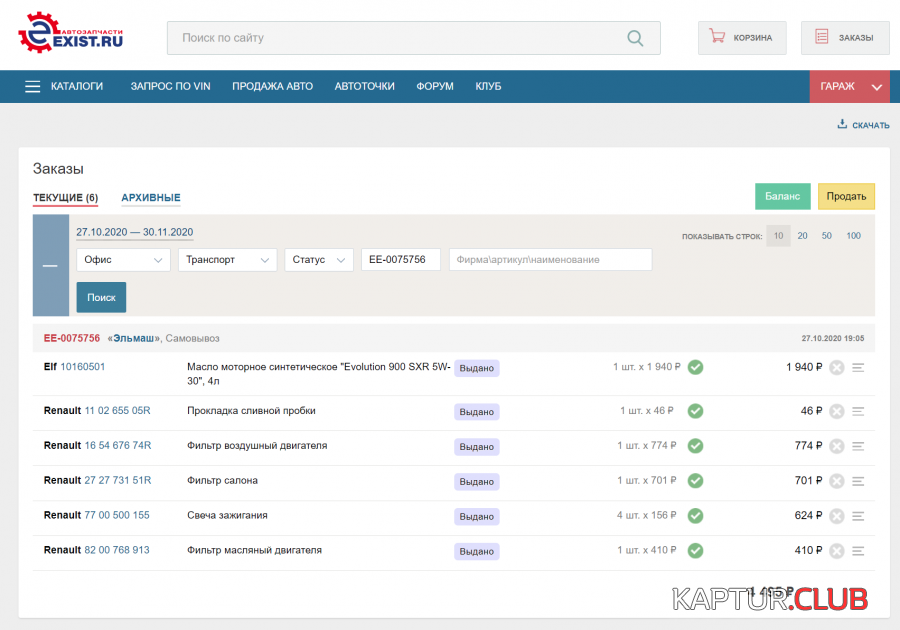Open order link EE-0075756 header
900x630 pixels.
tap(72, 339)
